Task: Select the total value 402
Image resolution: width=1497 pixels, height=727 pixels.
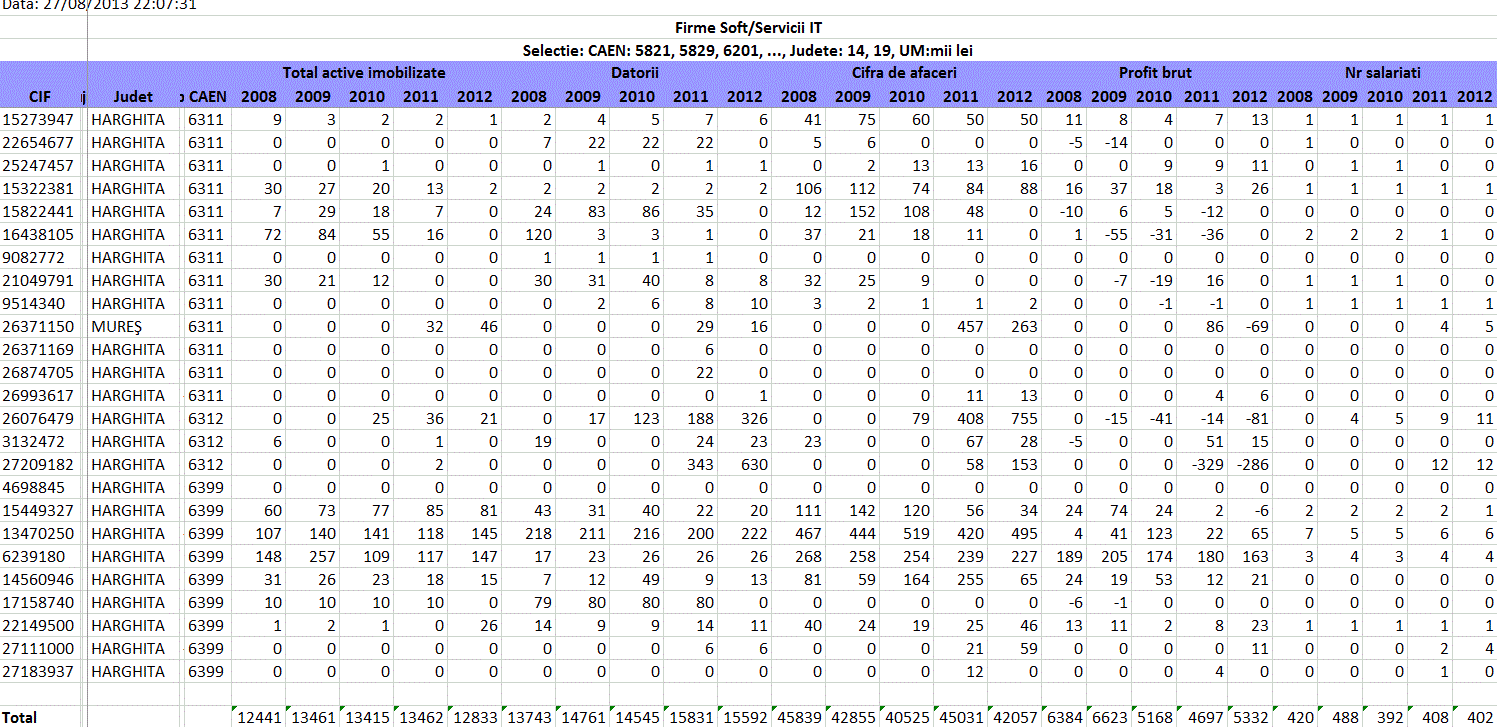Action: coord(1478,717)
